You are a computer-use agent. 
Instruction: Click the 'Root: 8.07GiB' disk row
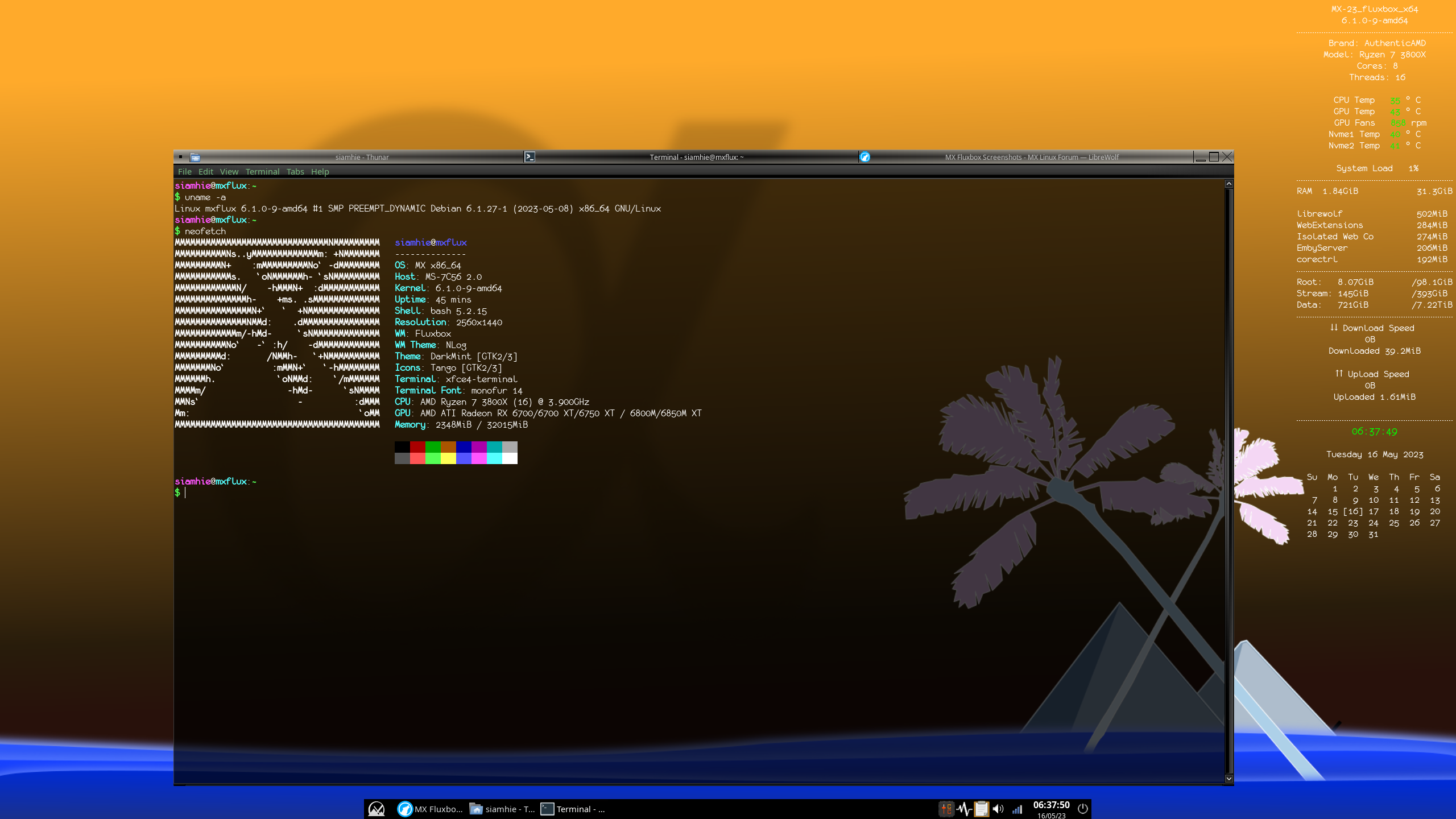point(1374,282)
